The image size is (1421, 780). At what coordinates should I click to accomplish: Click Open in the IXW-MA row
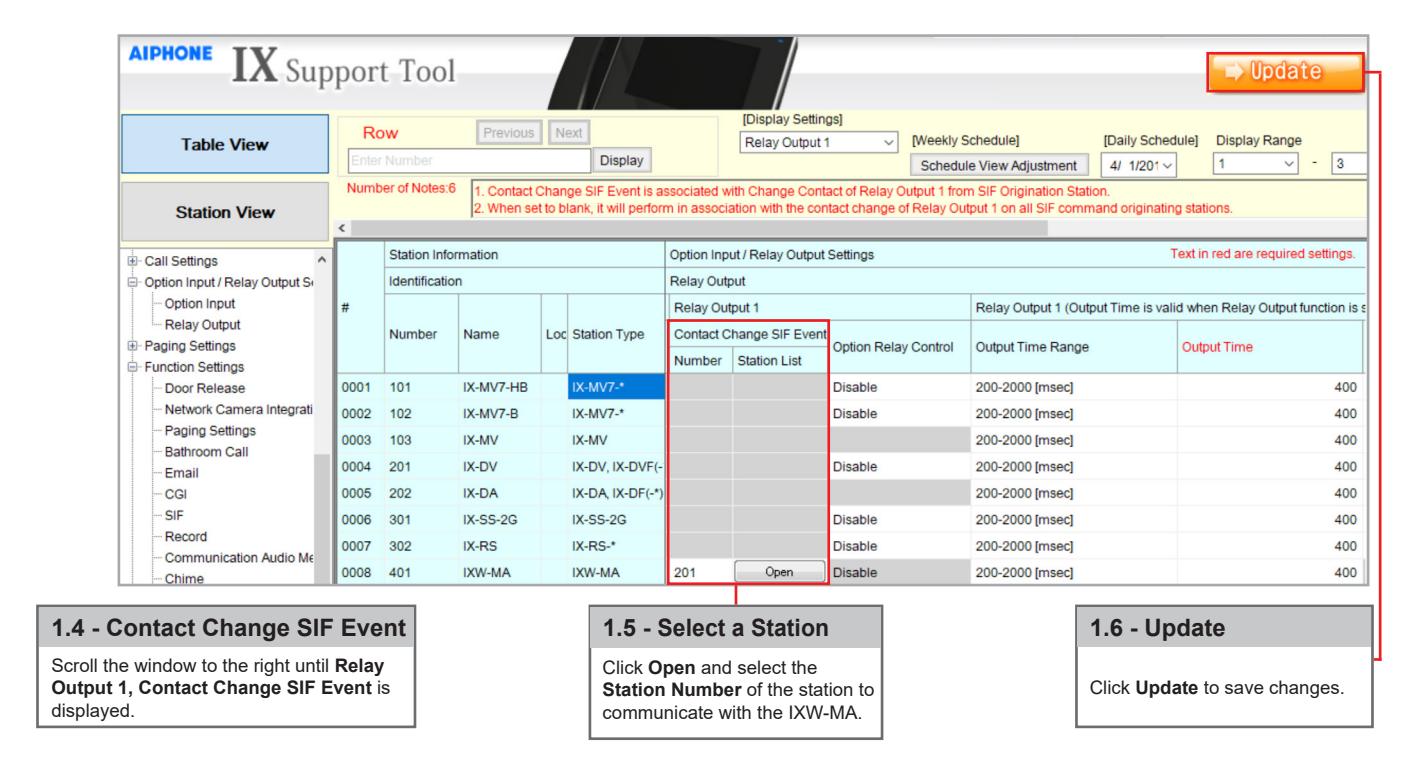778,572
